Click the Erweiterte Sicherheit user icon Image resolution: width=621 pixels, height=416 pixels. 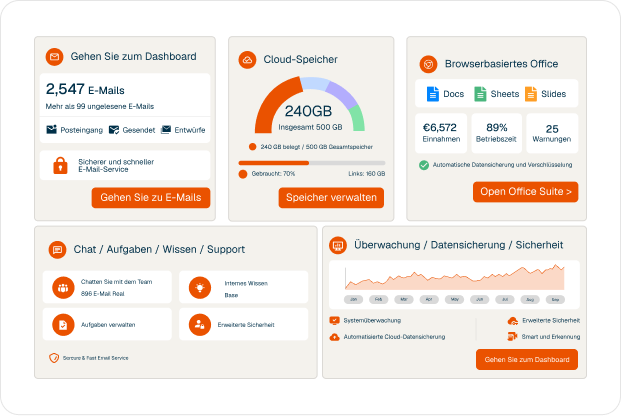point(199,324)
